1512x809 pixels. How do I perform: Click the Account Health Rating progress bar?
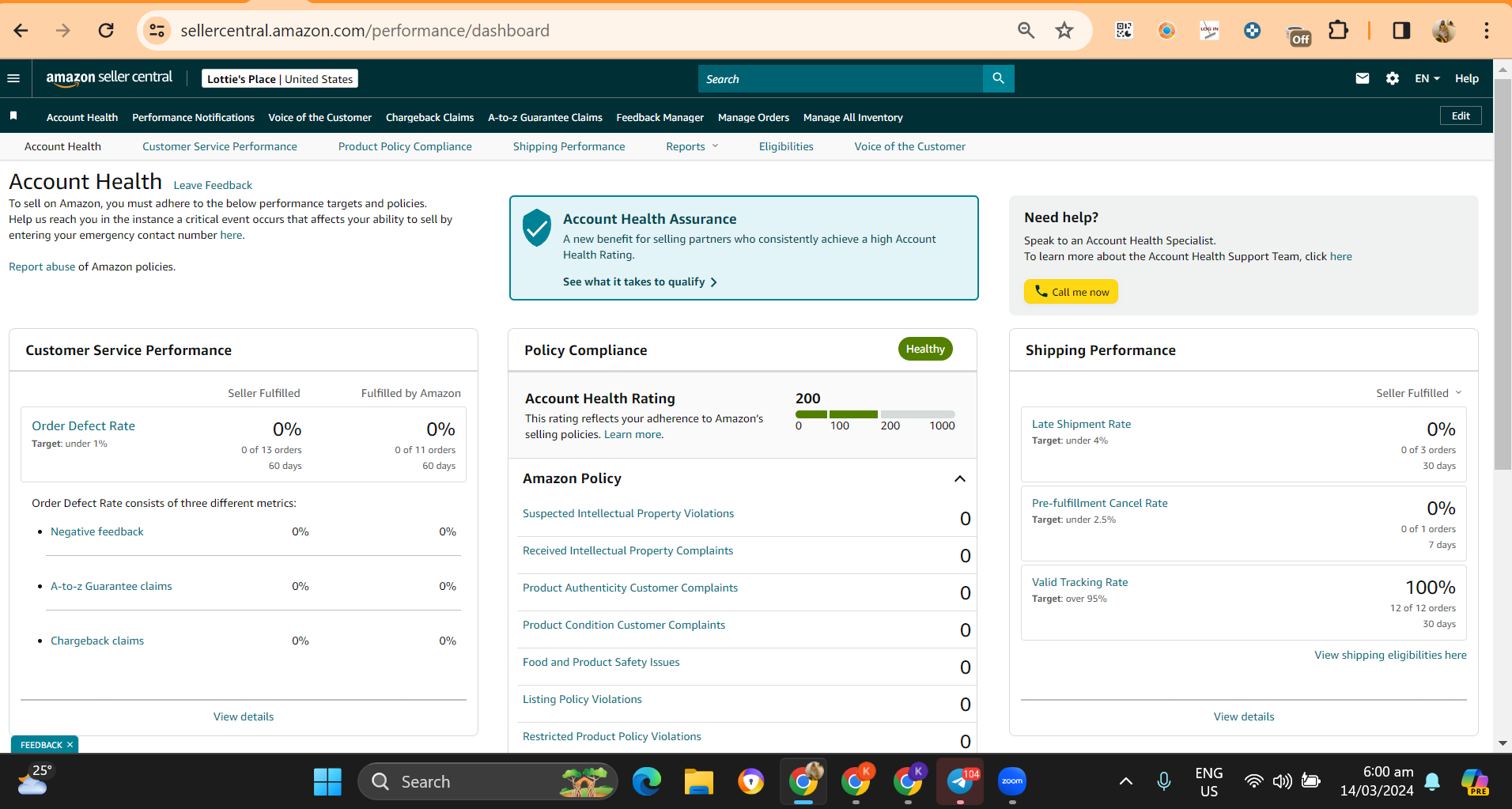tap(875, 414)
